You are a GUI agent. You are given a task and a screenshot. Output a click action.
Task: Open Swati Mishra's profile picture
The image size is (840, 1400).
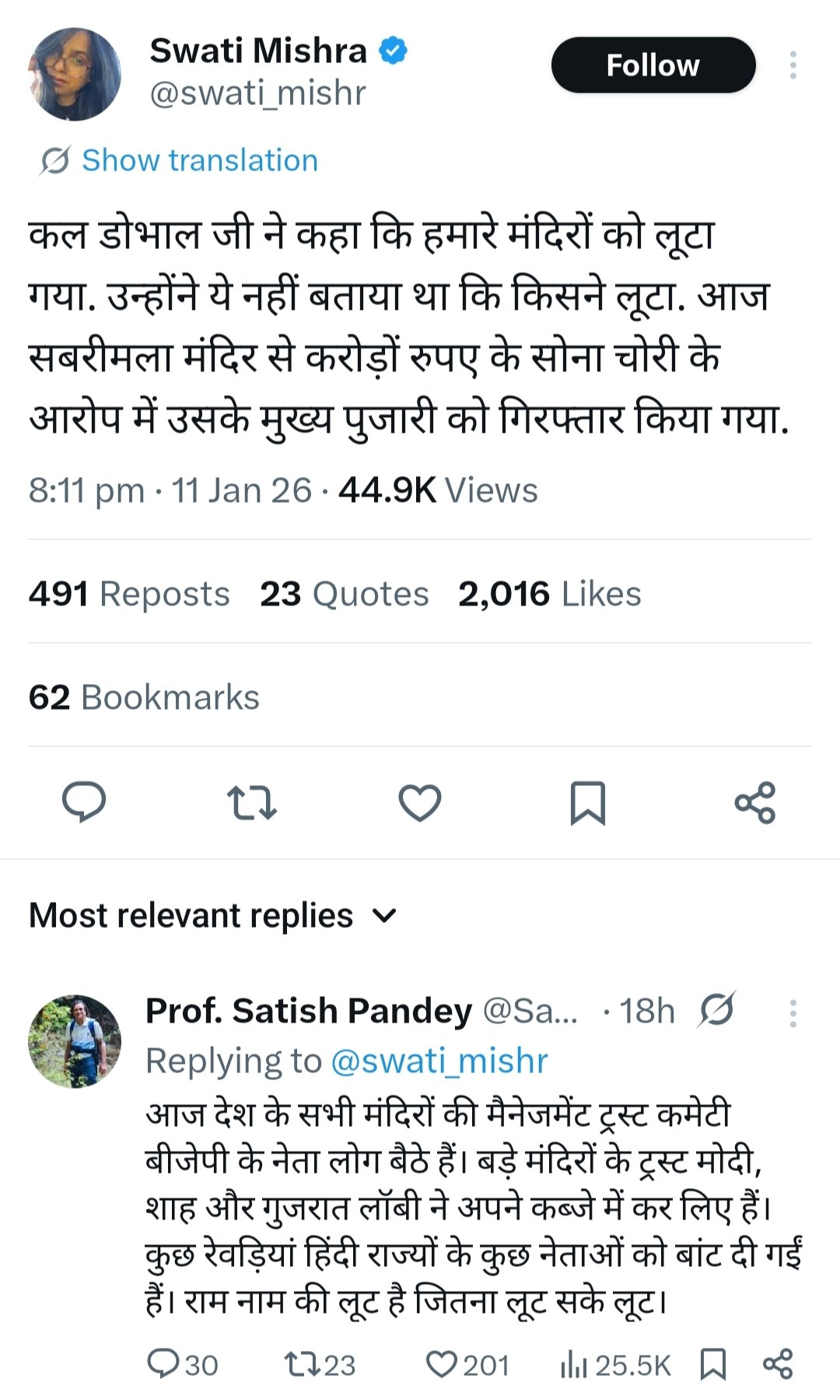pos(75,74)
